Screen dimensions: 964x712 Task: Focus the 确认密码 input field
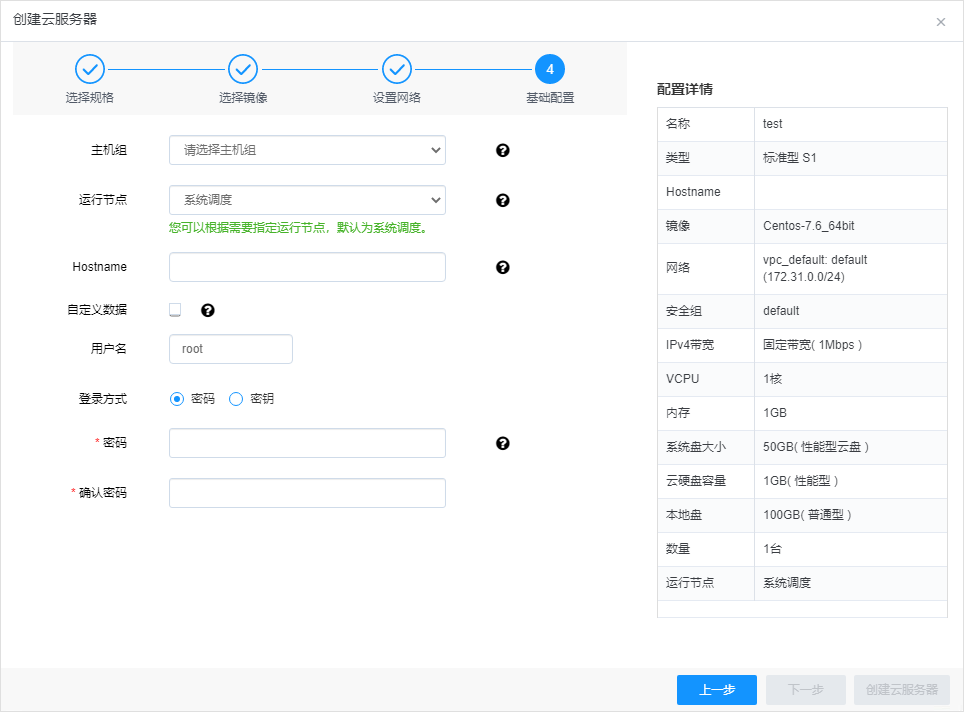click(307, 493)
